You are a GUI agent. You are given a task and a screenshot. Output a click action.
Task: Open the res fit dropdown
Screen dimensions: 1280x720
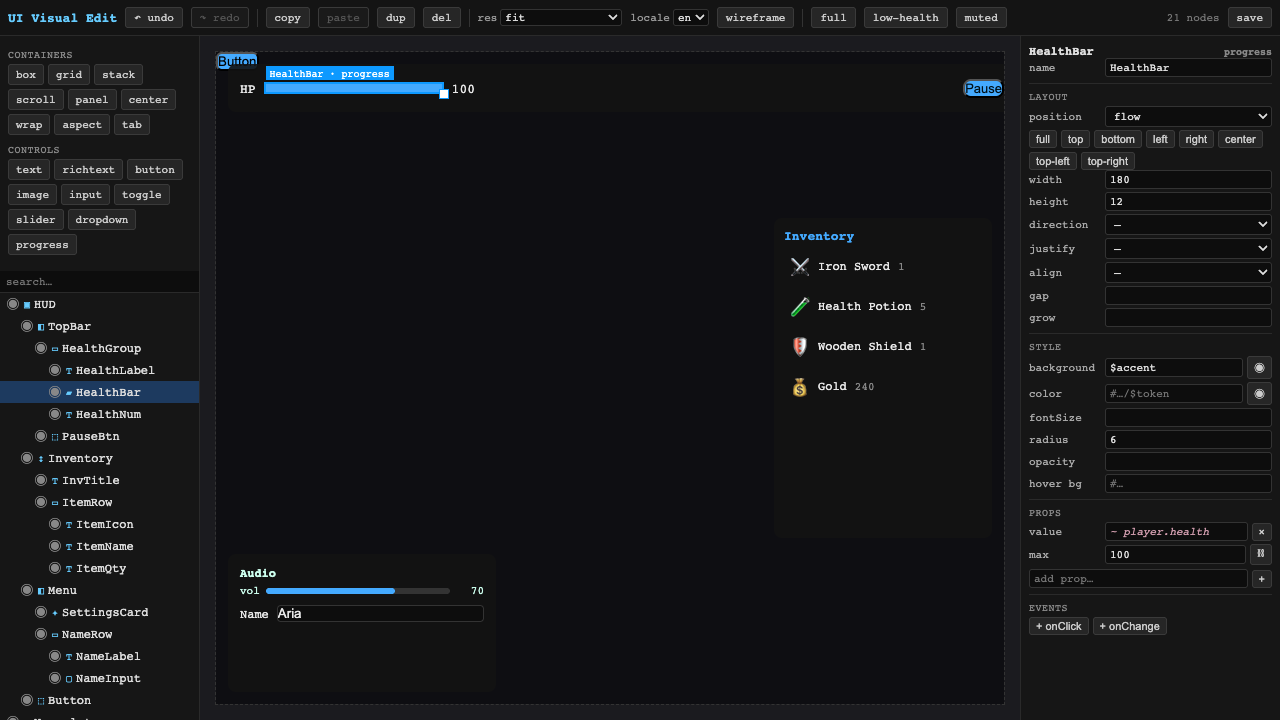tap(561, 18)
